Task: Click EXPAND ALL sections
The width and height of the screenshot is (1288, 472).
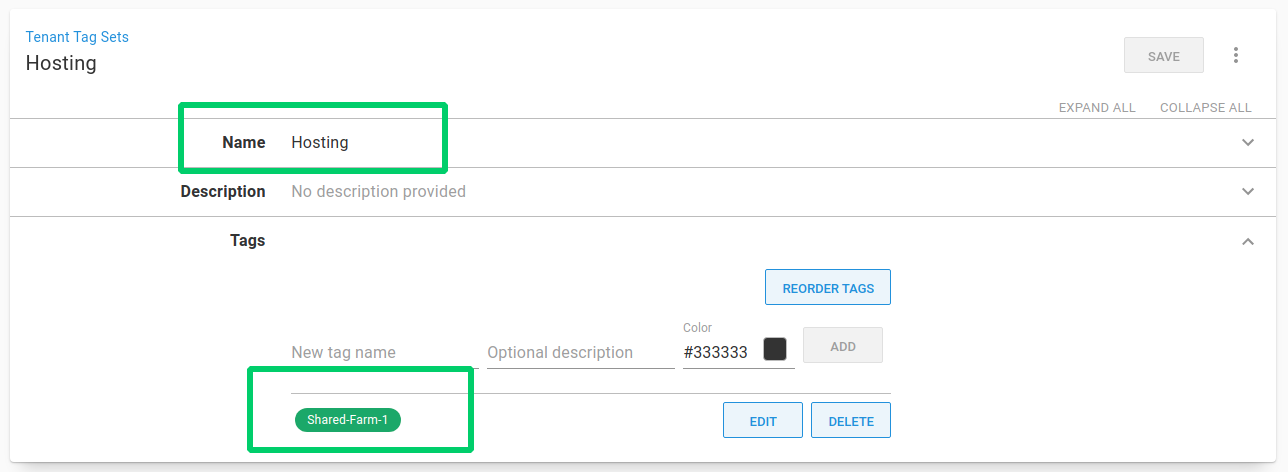Action: (x=1097, y=108)
